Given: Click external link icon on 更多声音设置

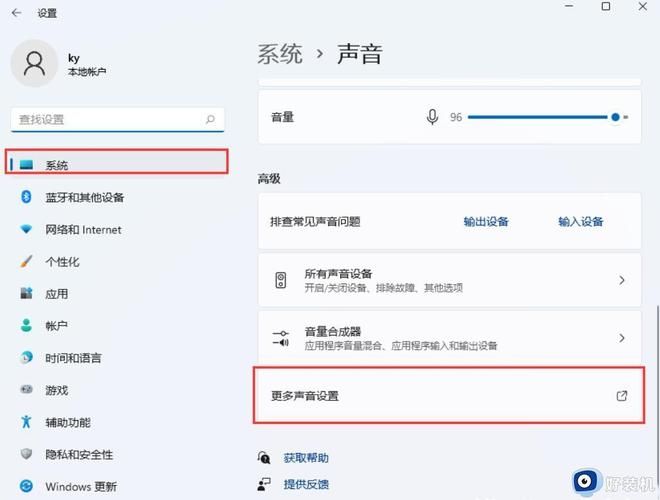Looking at the screenshot, I should 621,396.
